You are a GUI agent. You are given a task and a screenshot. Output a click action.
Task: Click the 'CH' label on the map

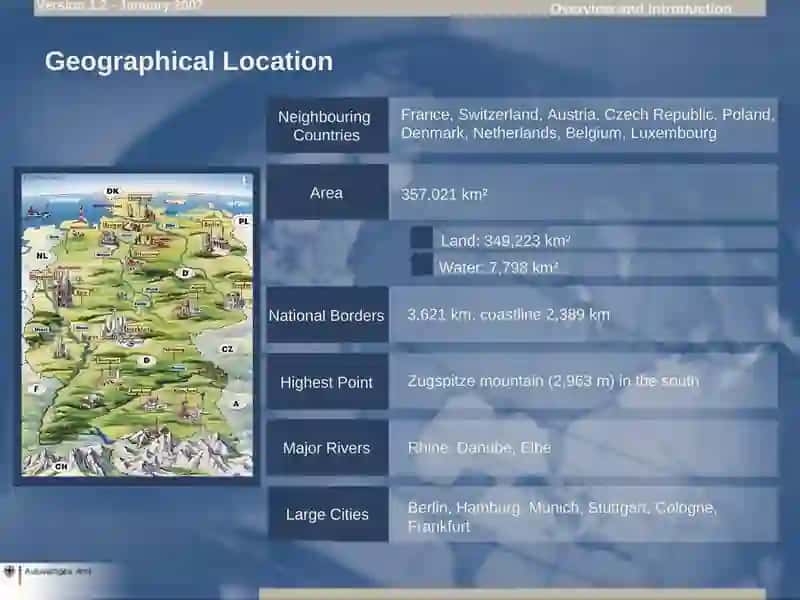61,466
